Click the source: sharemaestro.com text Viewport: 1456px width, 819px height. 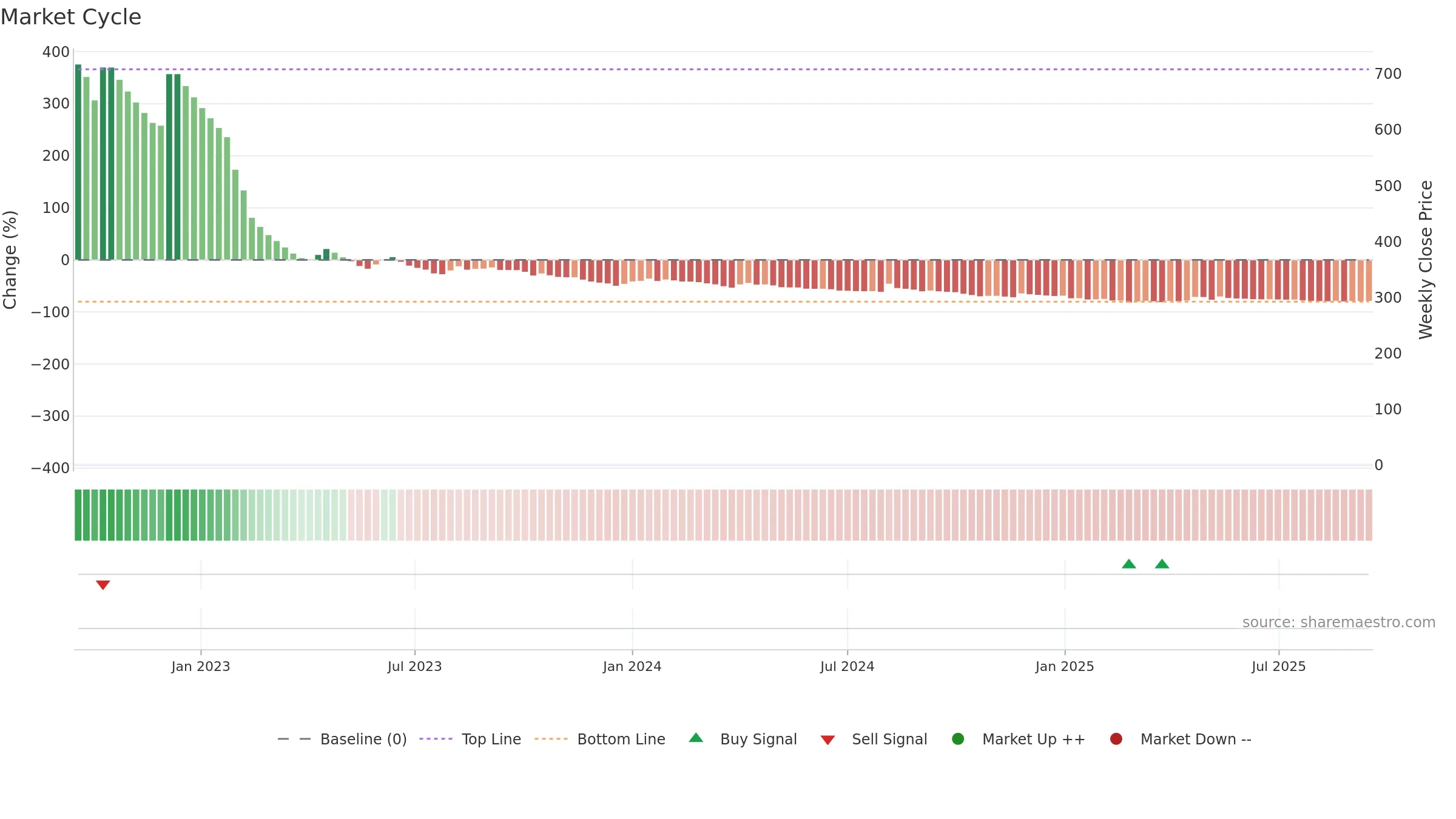pyautogui.click(x=1339, y=622)
